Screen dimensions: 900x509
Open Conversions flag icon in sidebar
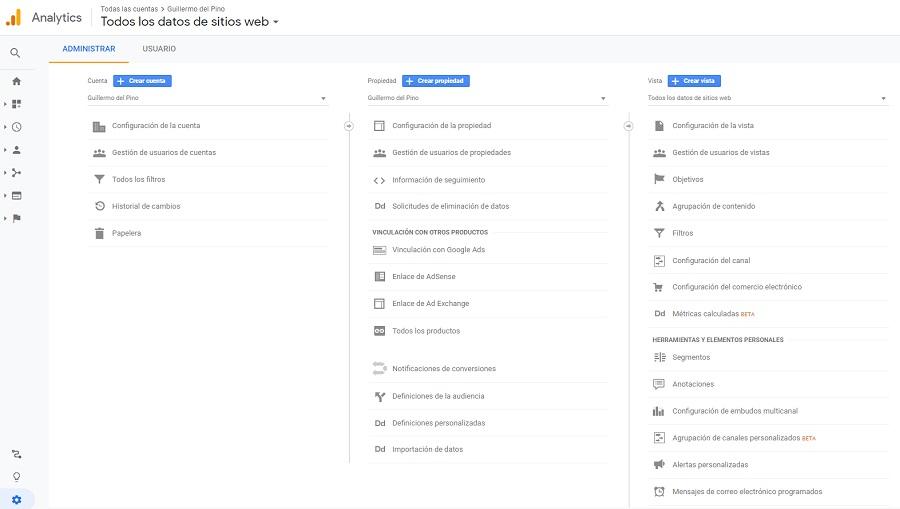[x=17, y=218]
